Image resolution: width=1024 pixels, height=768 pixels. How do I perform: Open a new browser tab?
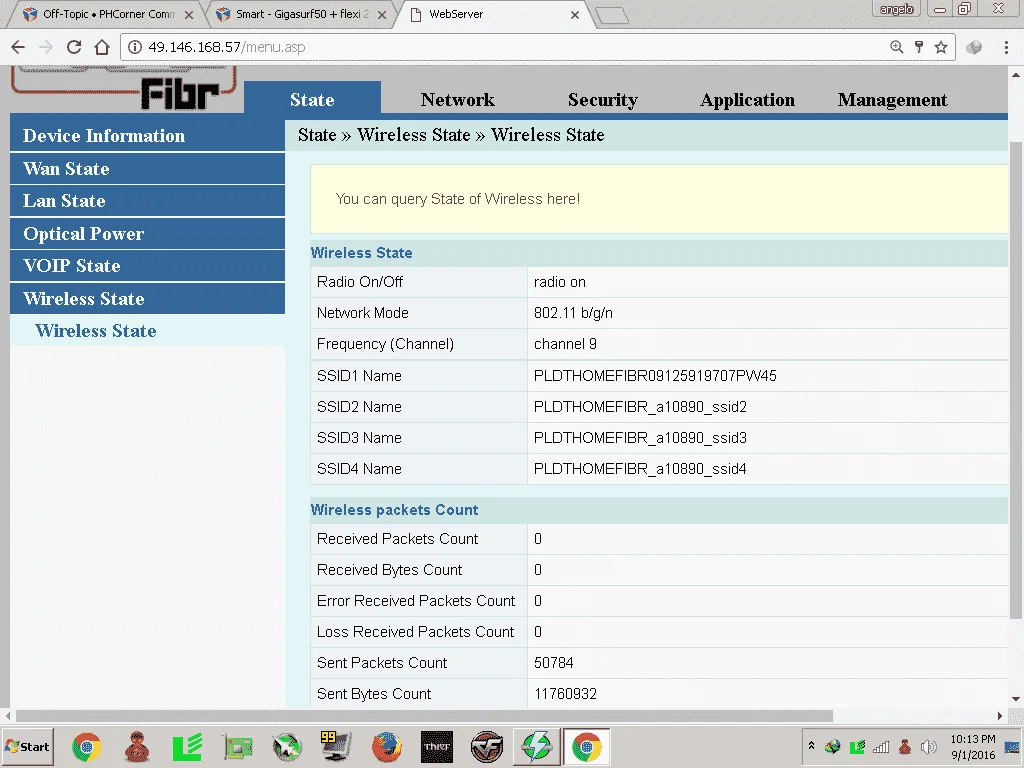point(612,16)
